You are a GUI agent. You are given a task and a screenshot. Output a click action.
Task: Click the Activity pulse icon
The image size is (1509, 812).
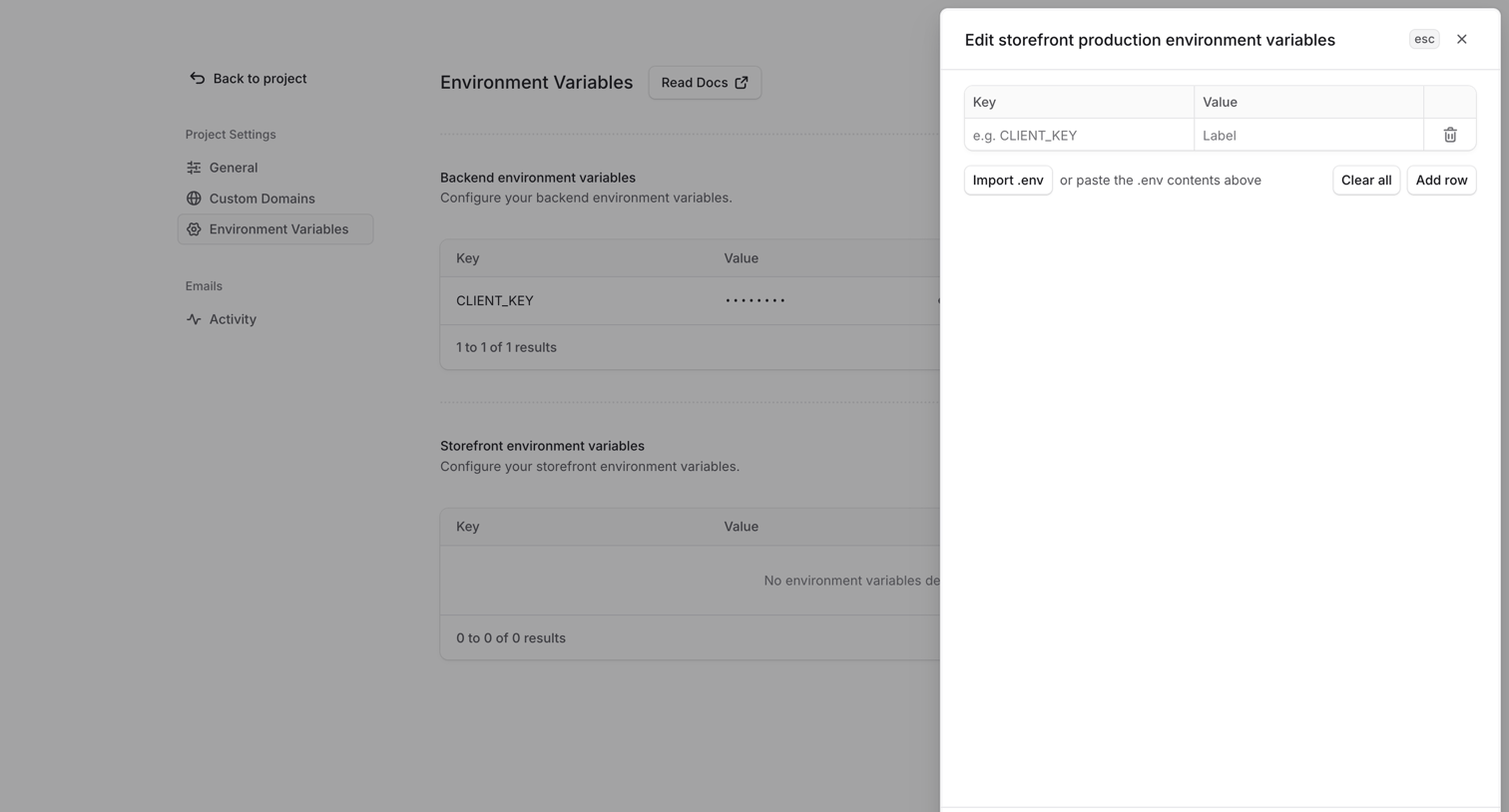194,319
